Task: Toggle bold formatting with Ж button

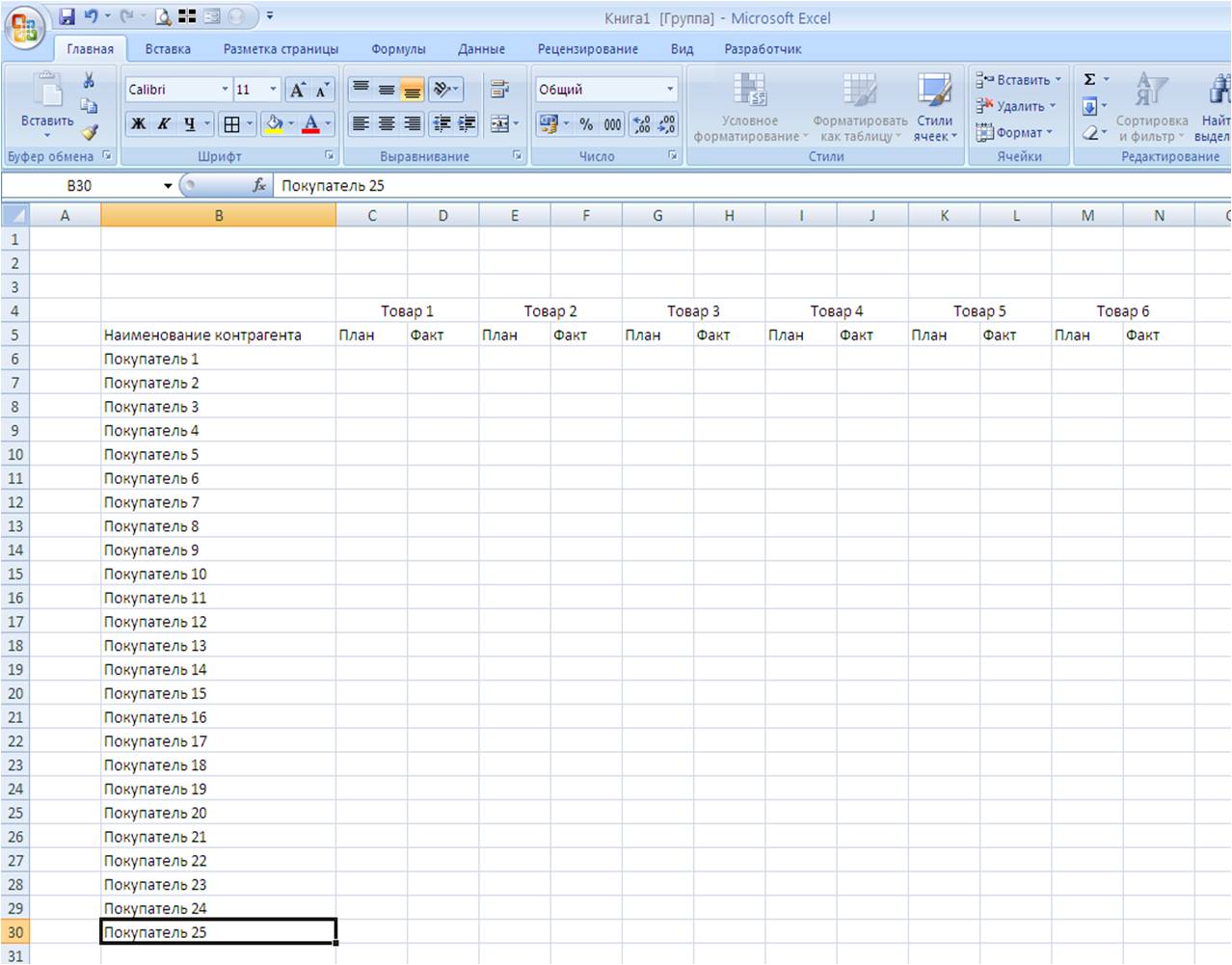Action: coord(138,124)
